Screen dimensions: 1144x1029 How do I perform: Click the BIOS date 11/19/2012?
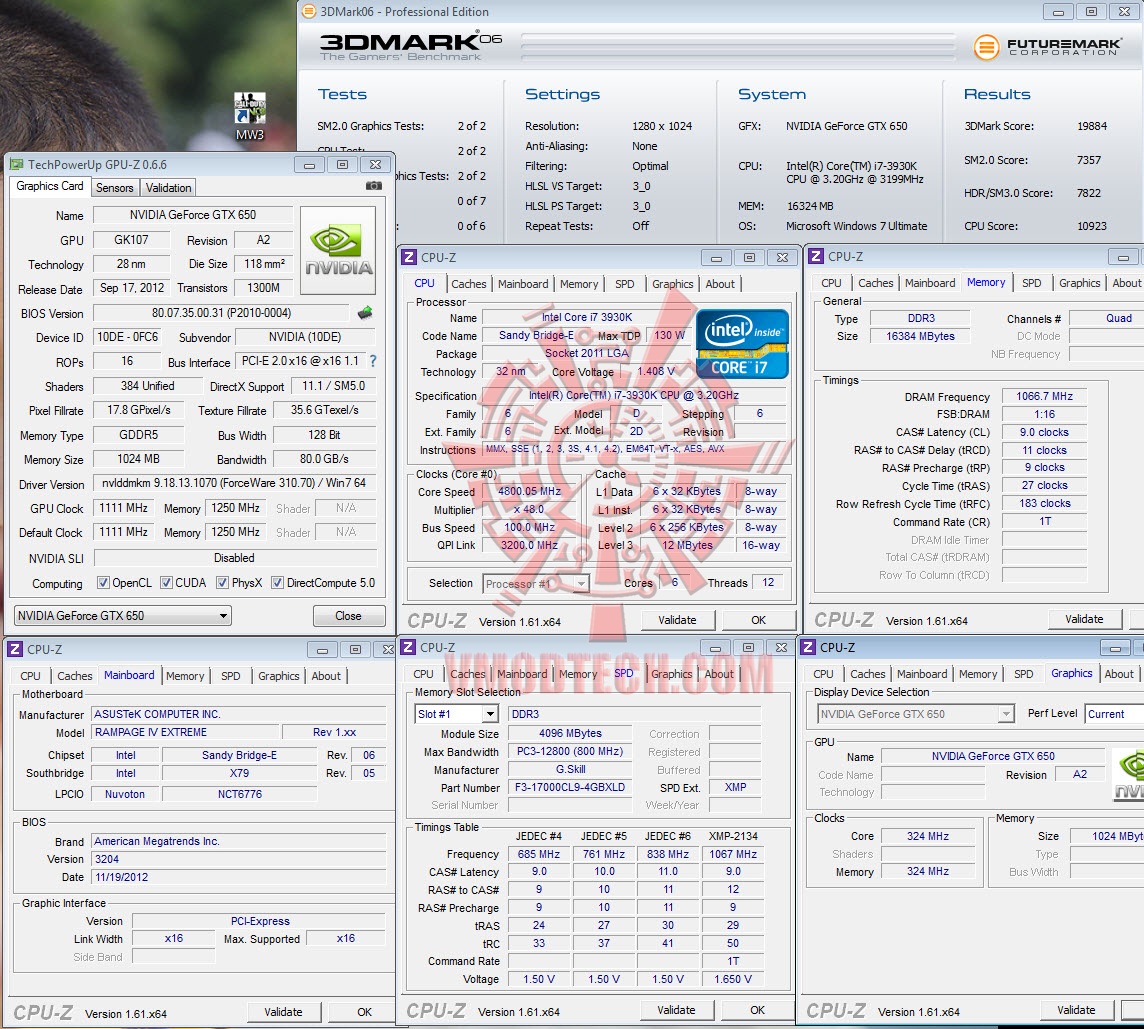point(239,877)
